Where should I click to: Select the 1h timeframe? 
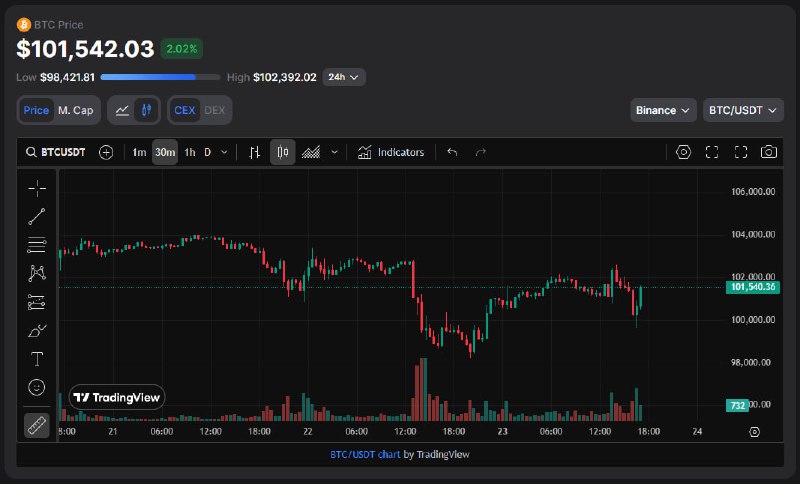[x=190, y=152]
